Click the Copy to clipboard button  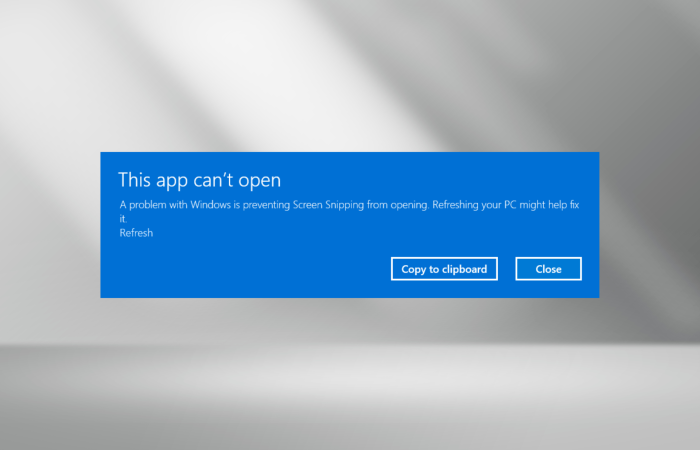[x=444, y=269]
